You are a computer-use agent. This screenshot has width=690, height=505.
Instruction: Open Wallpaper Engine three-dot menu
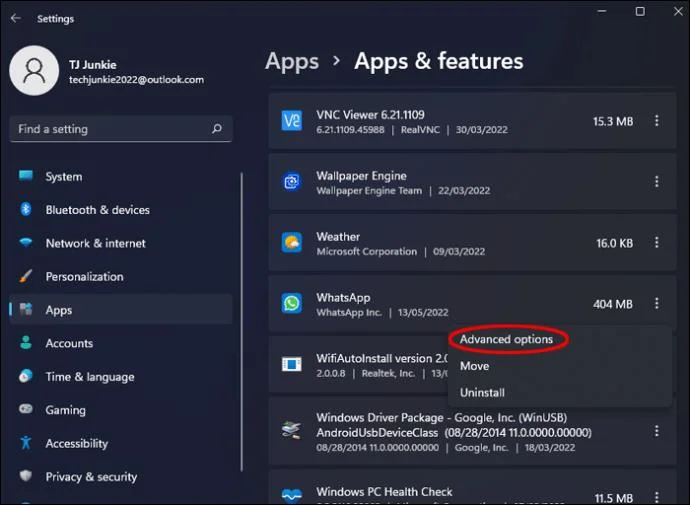click(656, 181)
